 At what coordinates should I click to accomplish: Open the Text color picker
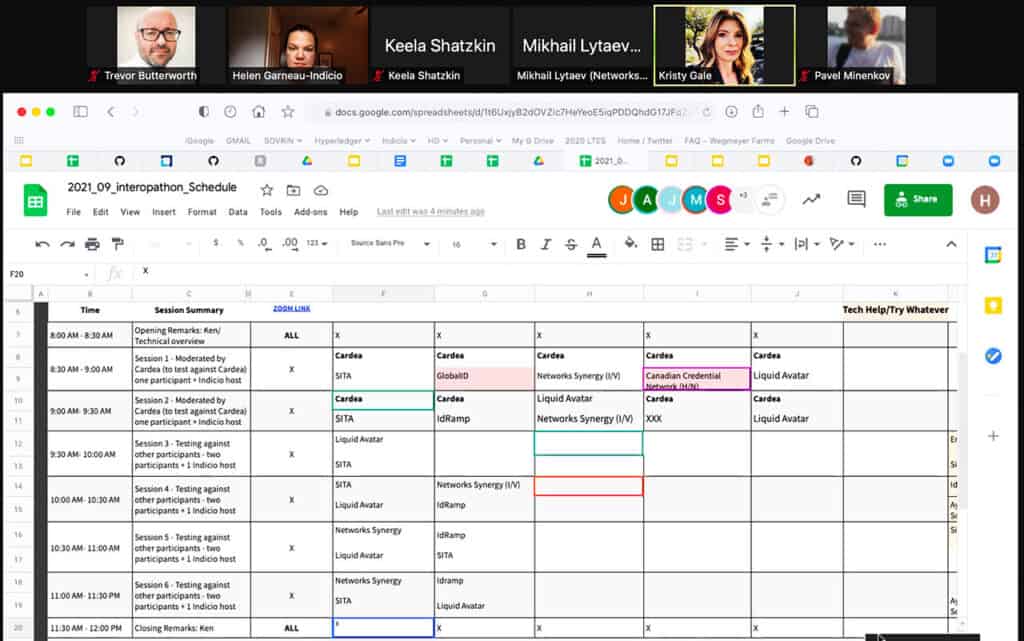pos(596,245)
